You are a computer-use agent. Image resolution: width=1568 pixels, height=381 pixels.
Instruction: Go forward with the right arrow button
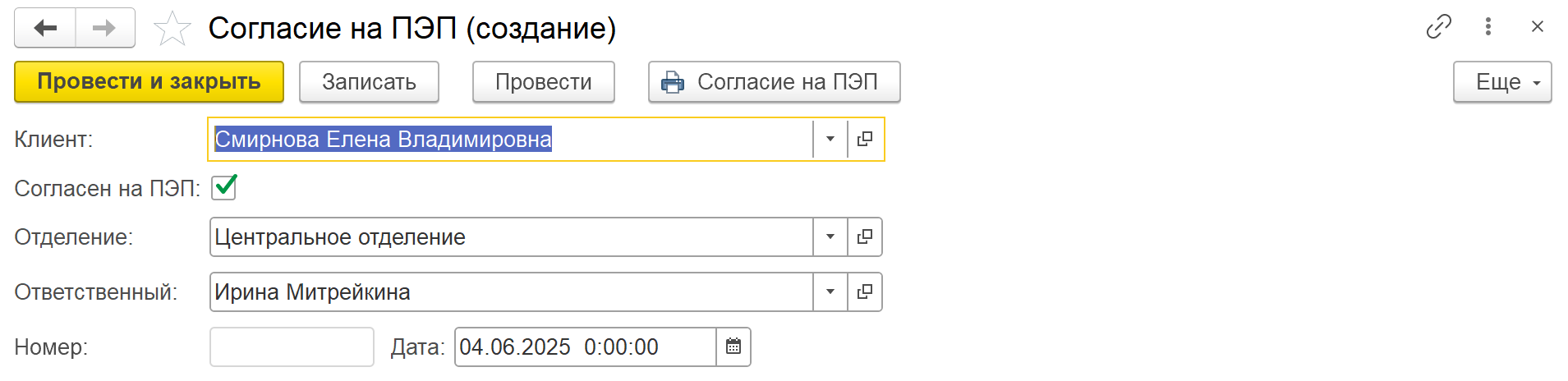(x=105, y=28)
